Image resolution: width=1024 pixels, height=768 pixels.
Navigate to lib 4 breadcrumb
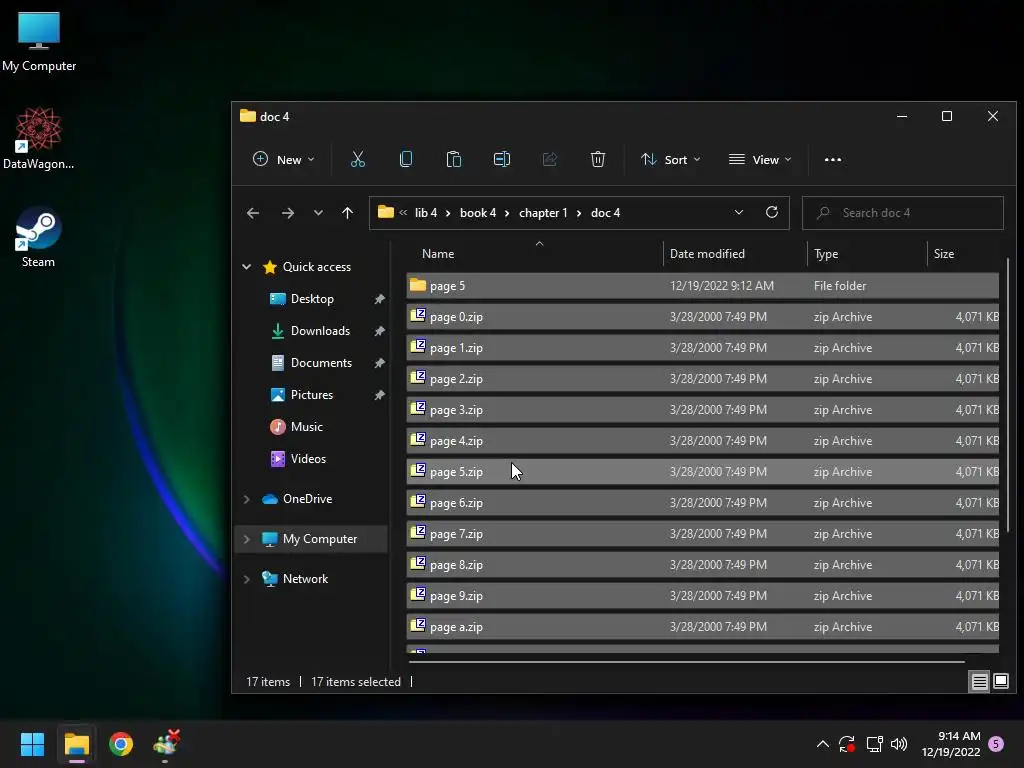point(426,213)
